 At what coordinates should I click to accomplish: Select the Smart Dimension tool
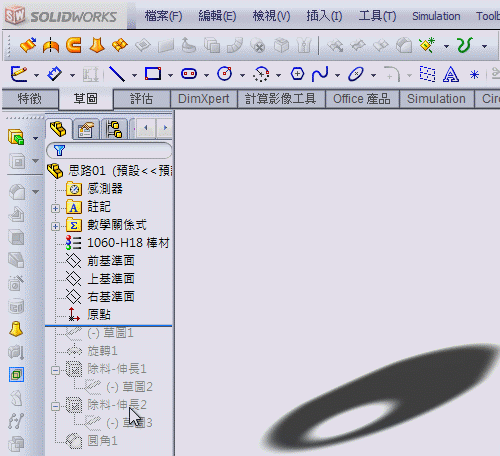tap(54, 74)
